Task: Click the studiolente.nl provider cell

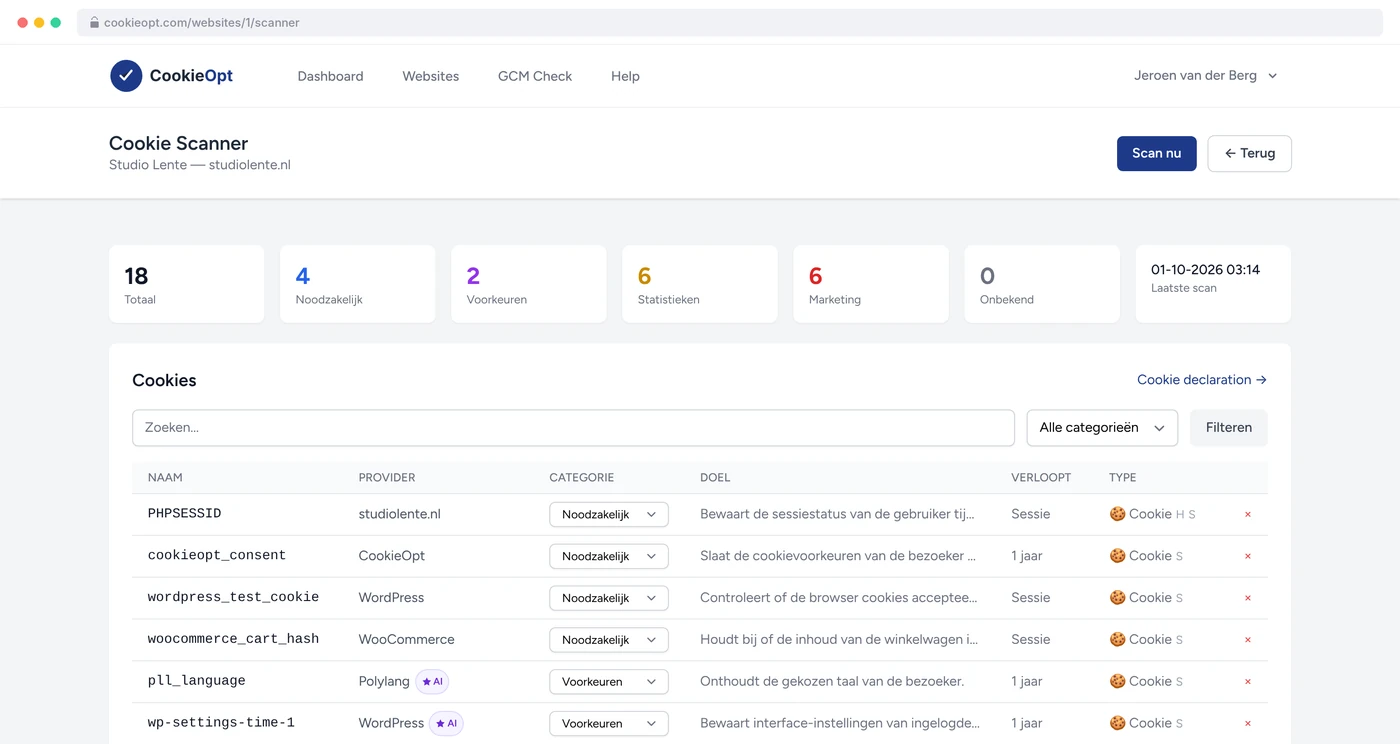Action: tap(400, 514)
